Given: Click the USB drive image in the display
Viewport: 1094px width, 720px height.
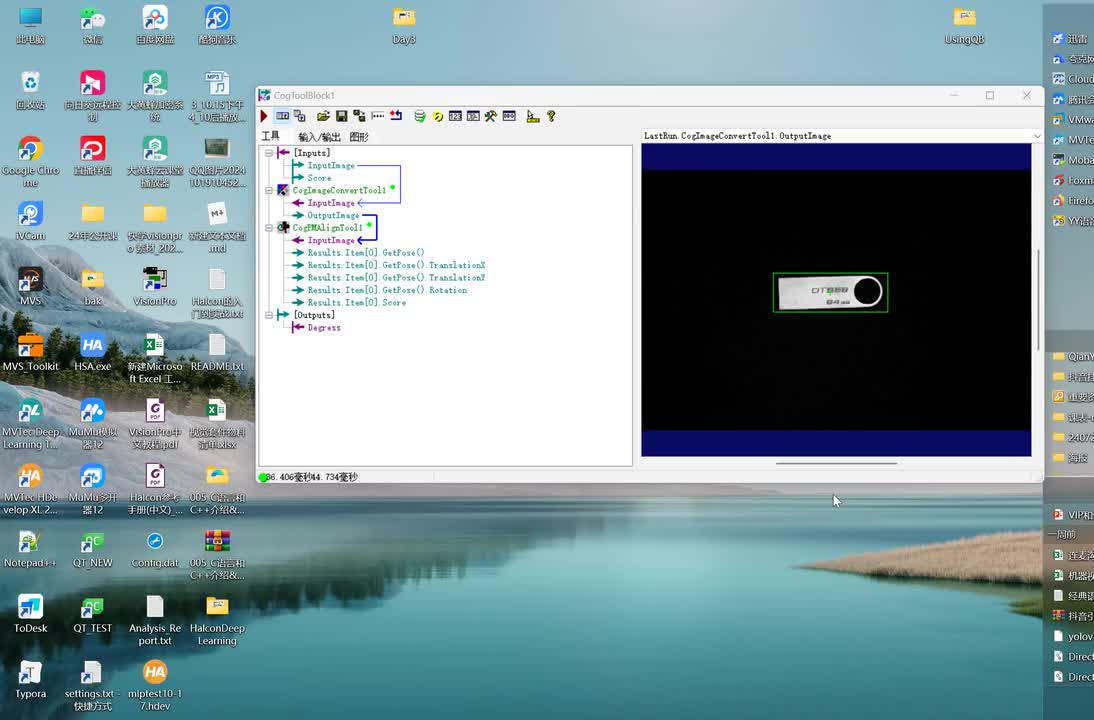Looking at the screenshot, I should tap(830, 292).
